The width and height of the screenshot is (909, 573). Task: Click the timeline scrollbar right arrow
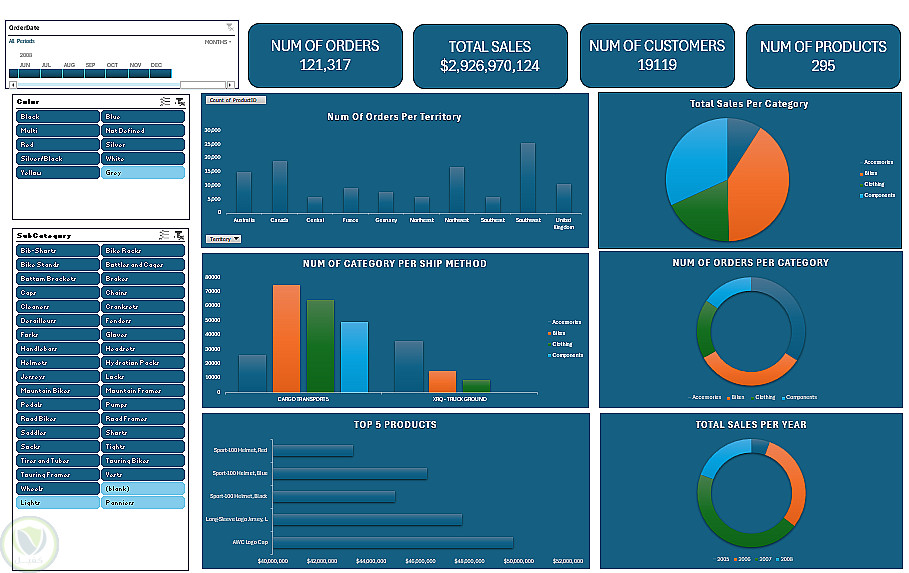(x=230, y=85)
